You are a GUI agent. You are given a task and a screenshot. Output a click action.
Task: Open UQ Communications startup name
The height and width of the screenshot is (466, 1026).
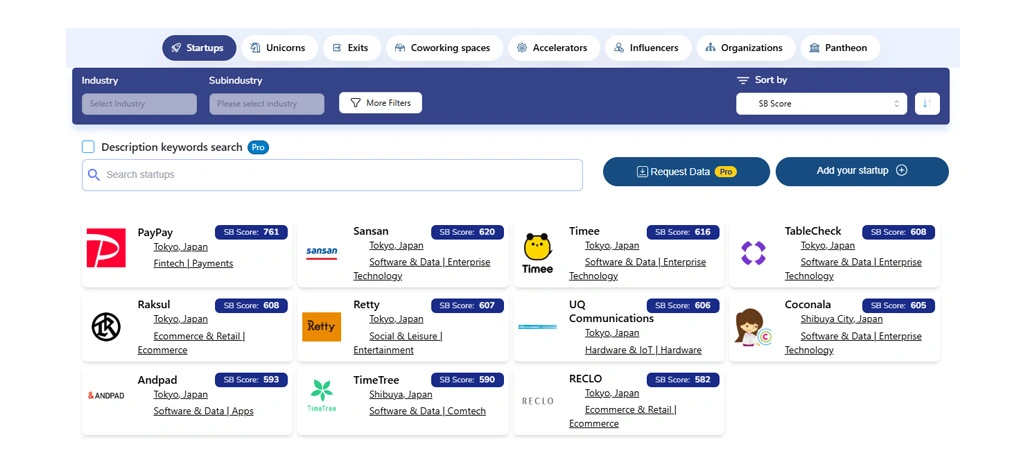[x=611, y=312]
